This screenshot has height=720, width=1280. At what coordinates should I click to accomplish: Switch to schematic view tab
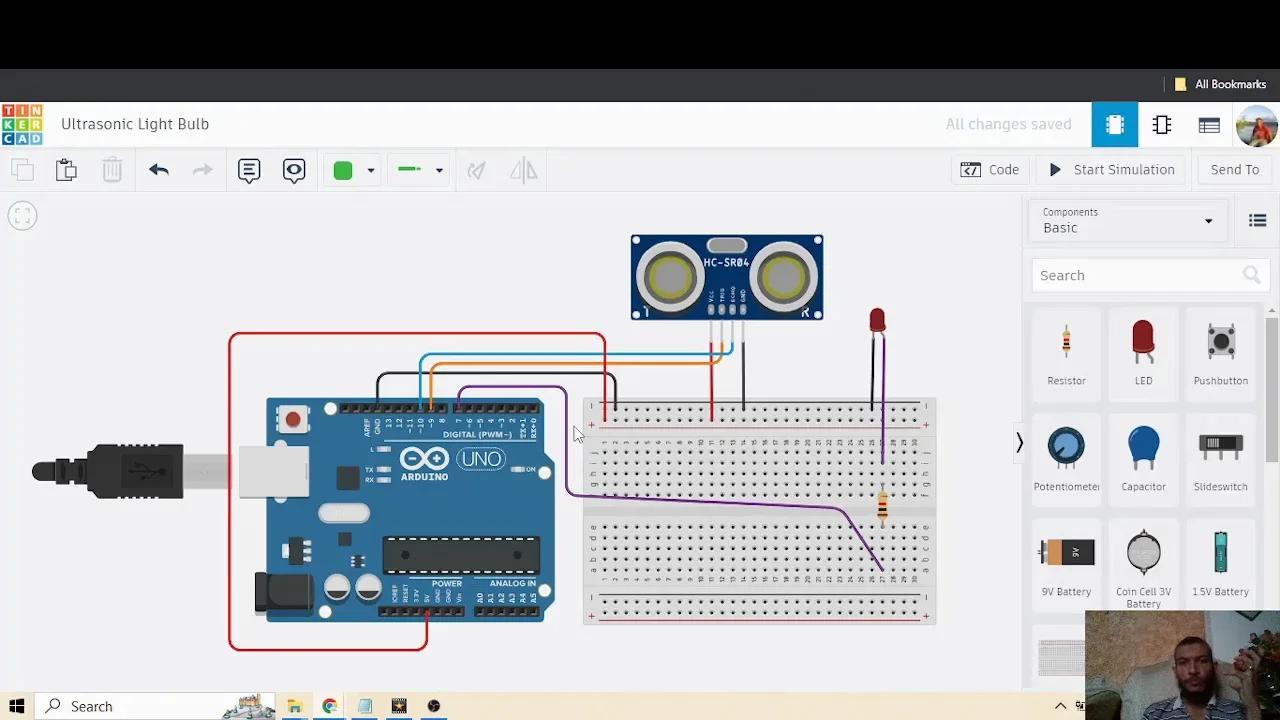[1161, 124]
